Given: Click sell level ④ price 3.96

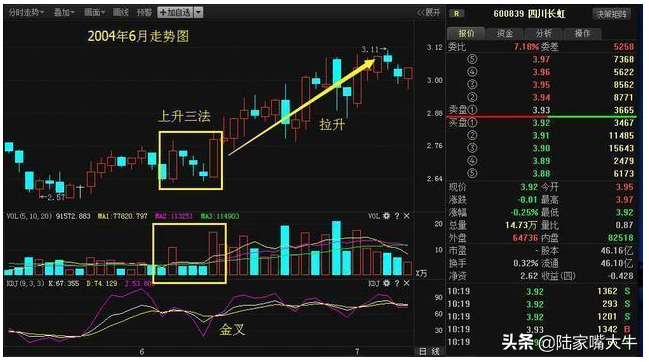Looking at the screenshot, I should click(541, 72).
